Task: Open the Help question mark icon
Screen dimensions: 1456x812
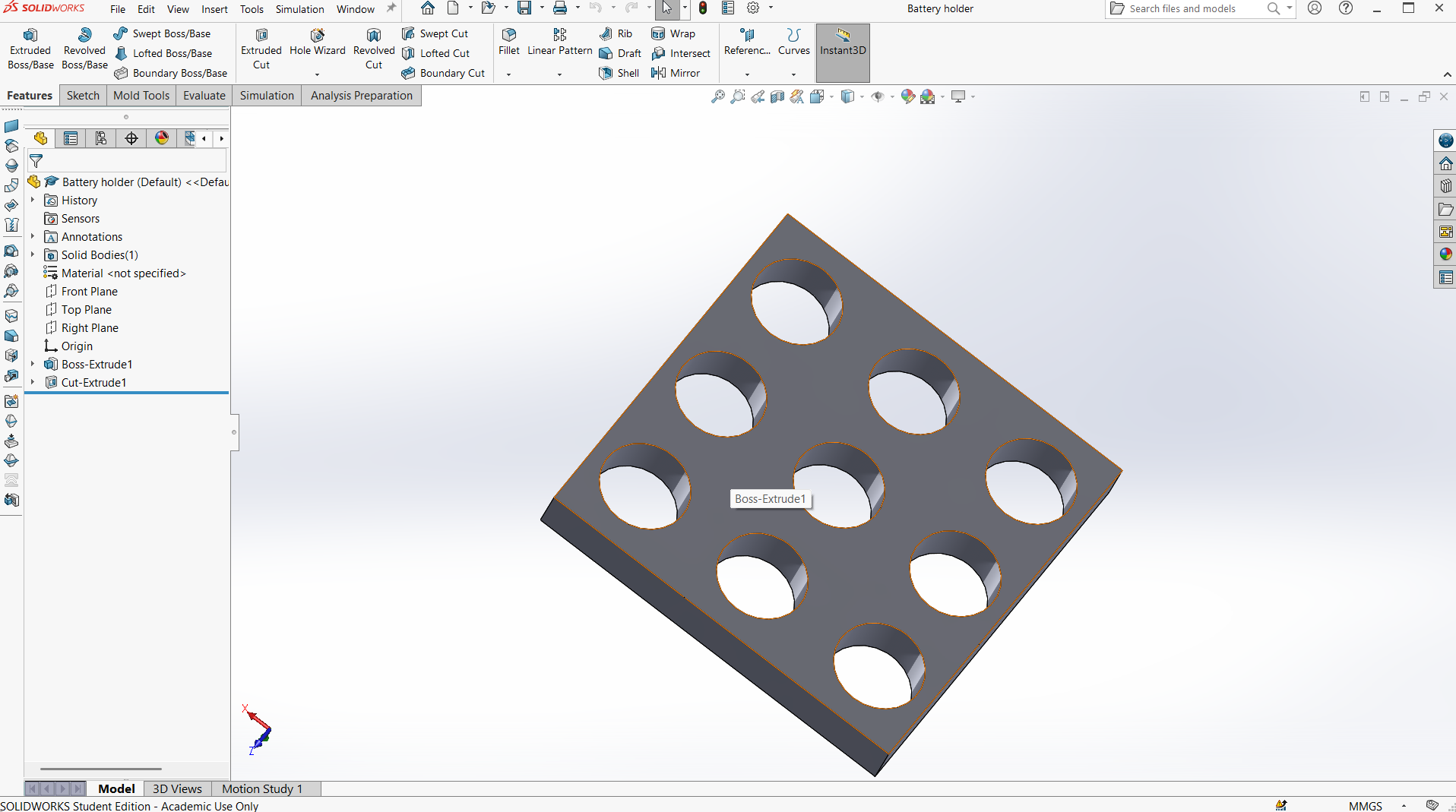Action: [1346, 8]
